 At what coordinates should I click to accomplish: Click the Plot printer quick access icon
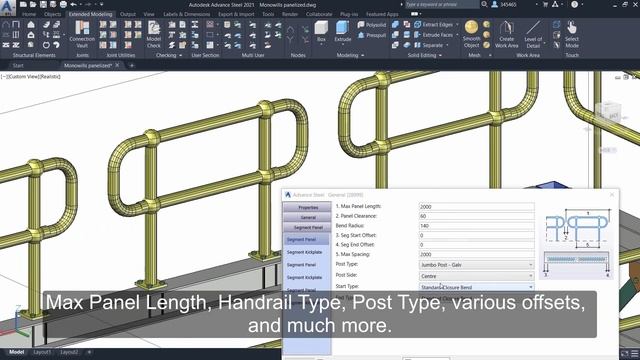click(x=63, y=5)
